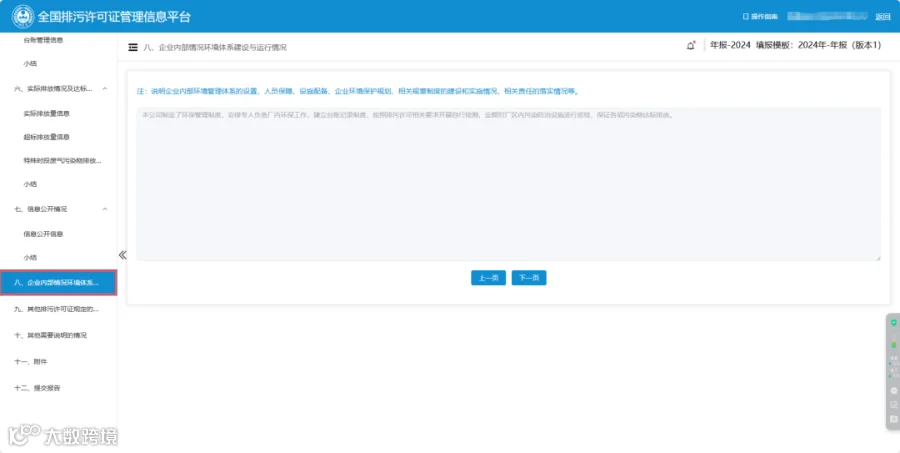Open 台账管理信息 in the sidebar
The width and height of the screenshot is (900, 453).
click(43, 40)
